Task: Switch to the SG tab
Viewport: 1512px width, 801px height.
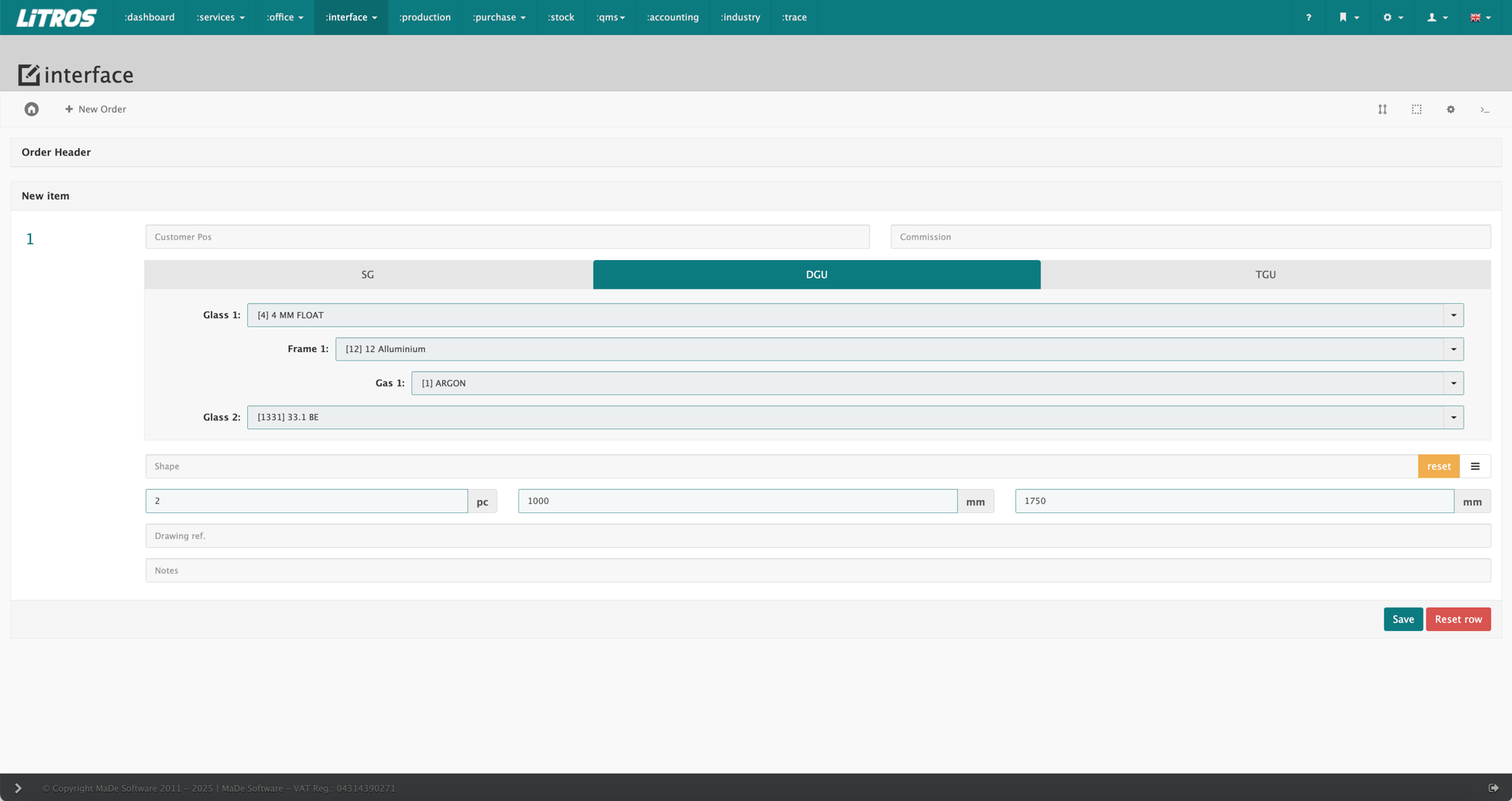Action: point(368,274)
